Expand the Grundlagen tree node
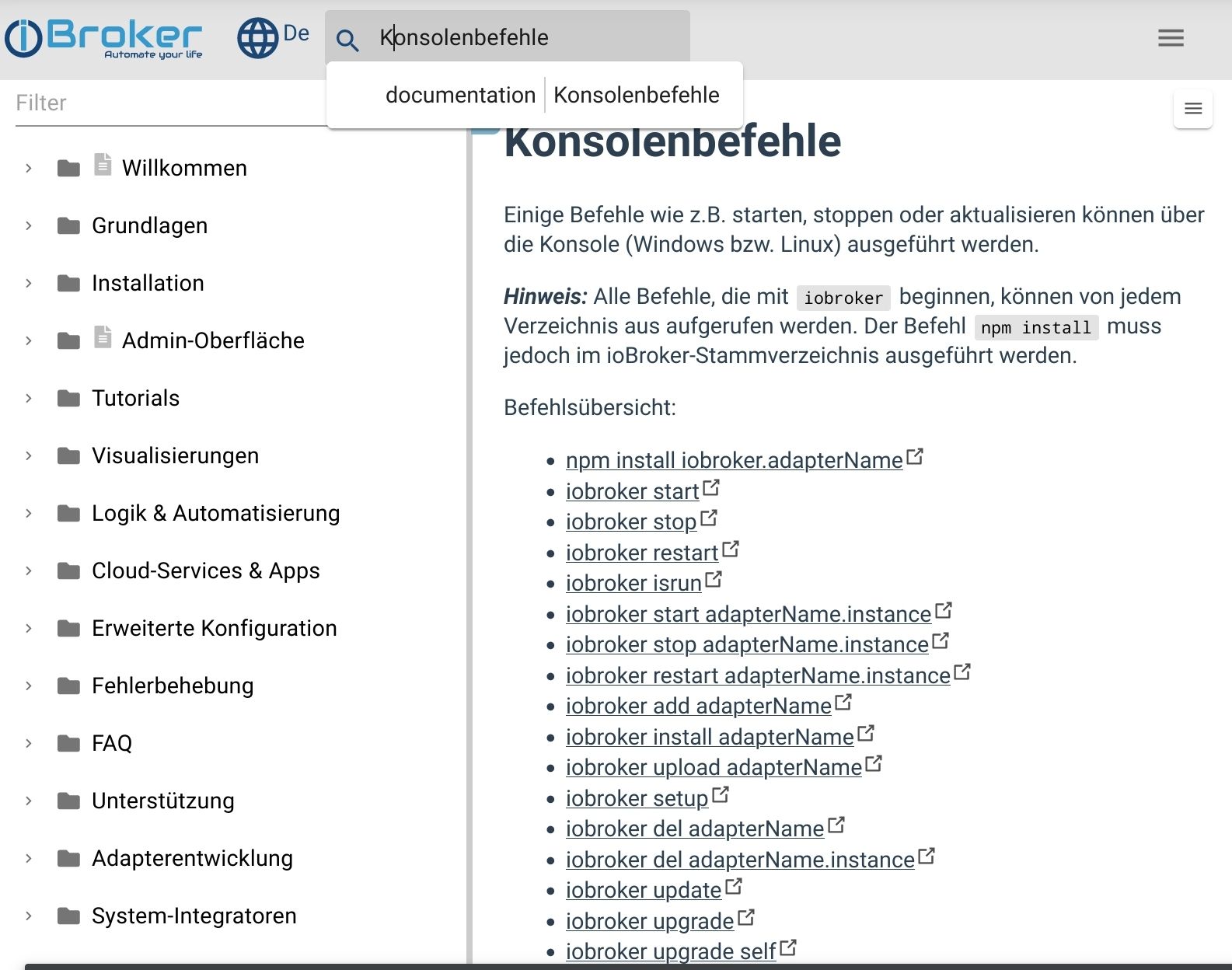 (29, 225)
